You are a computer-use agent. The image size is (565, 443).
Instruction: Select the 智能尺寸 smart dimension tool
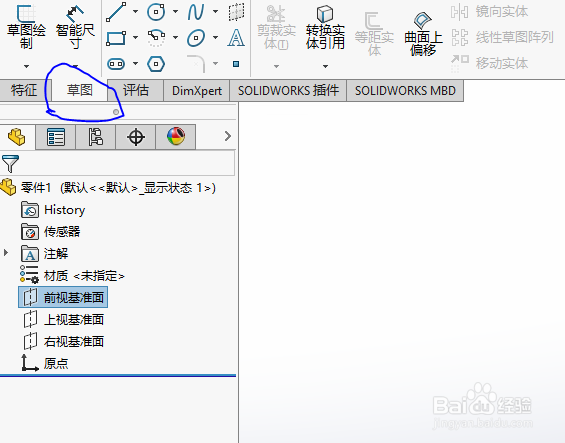pyautogui.click(x=75, y=27)
